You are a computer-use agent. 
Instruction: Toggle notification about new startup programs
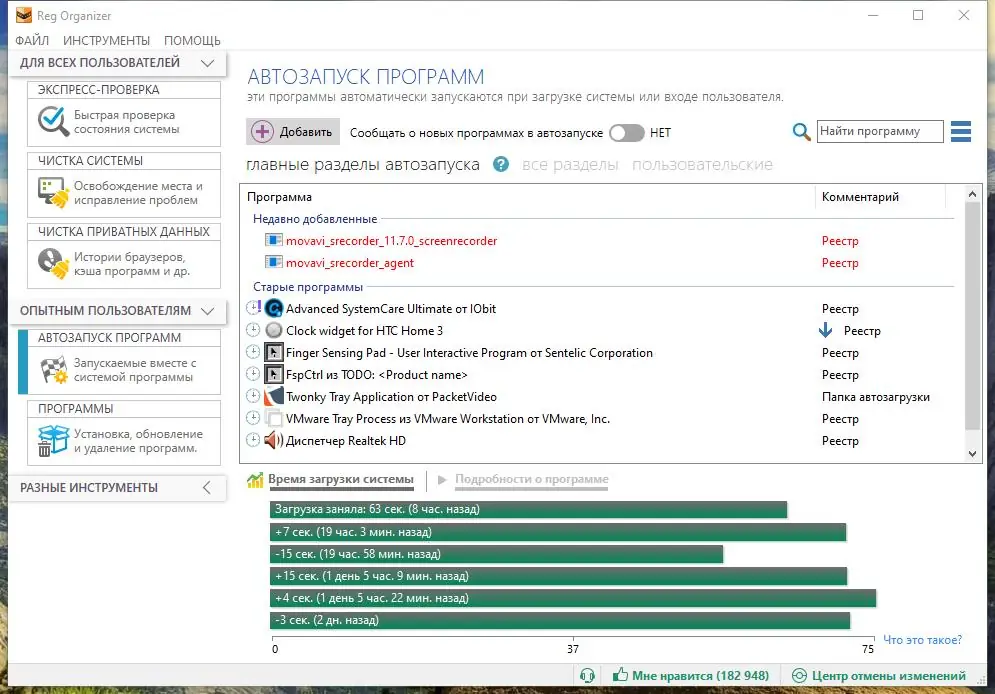(x=626, y=133)
